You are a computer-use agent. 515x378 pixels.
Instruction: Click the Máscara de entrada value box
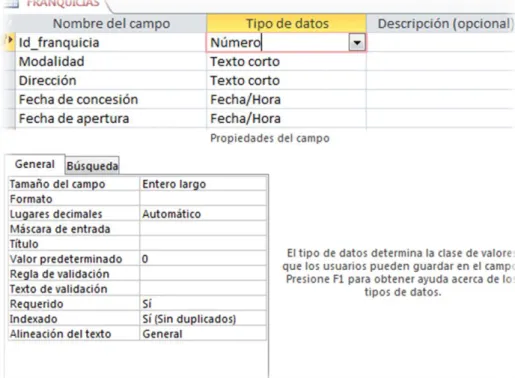tap(203, 229)
